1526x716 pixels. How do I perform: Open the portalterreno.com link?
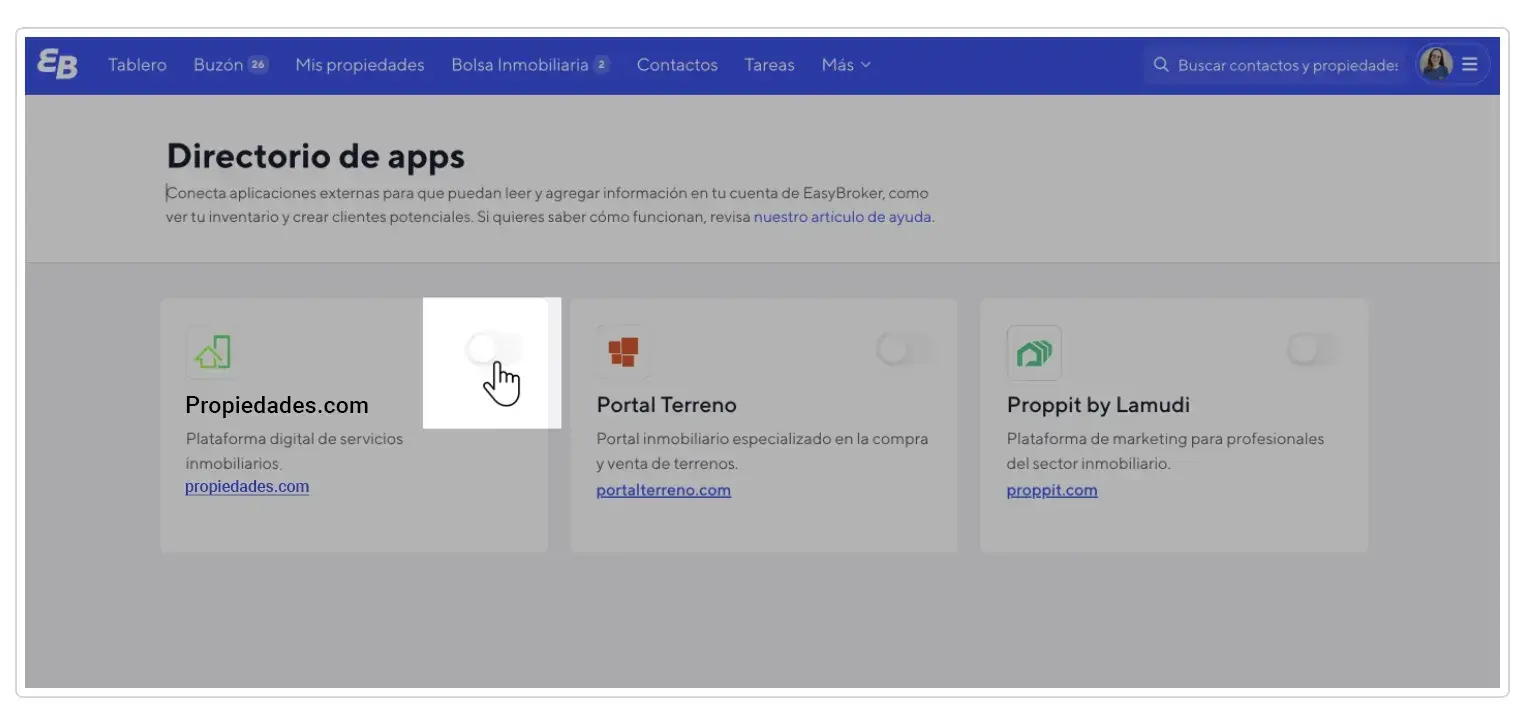click(x=663, y=489)
